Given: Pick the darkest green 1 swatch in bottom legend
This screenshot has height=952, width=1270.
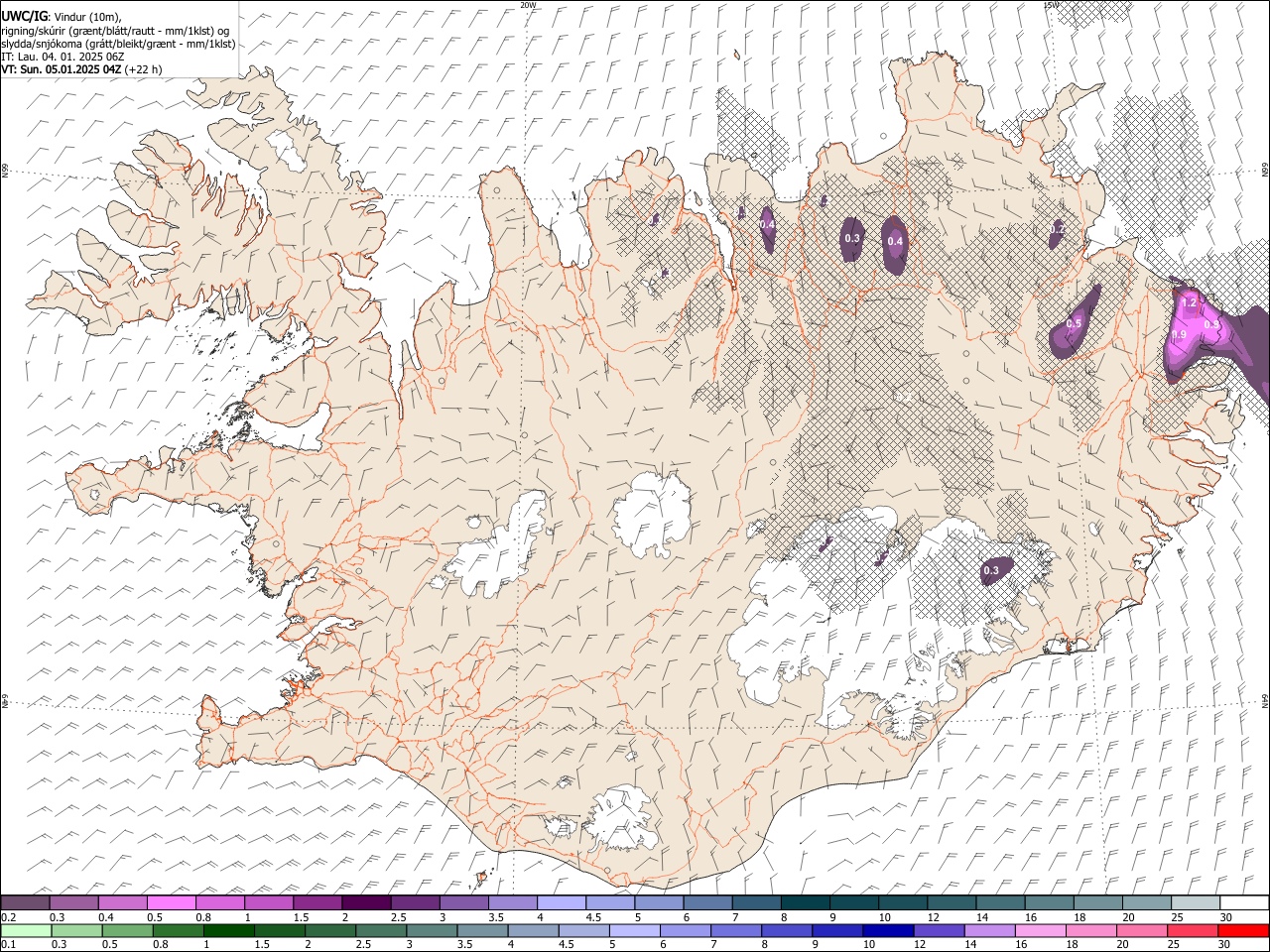Looking at the screenshot, I should click(230, 931).
